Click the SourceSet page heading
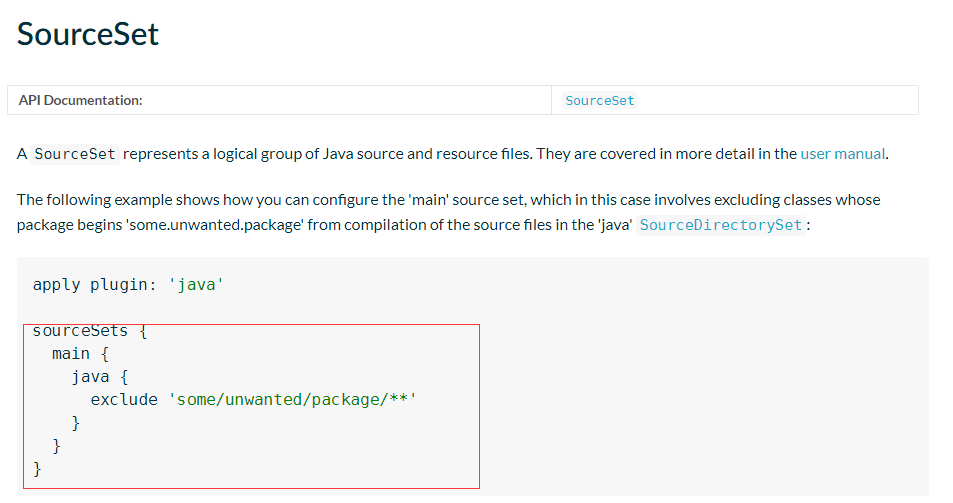The height and width of the screenshot is (503, 953). 88,34
